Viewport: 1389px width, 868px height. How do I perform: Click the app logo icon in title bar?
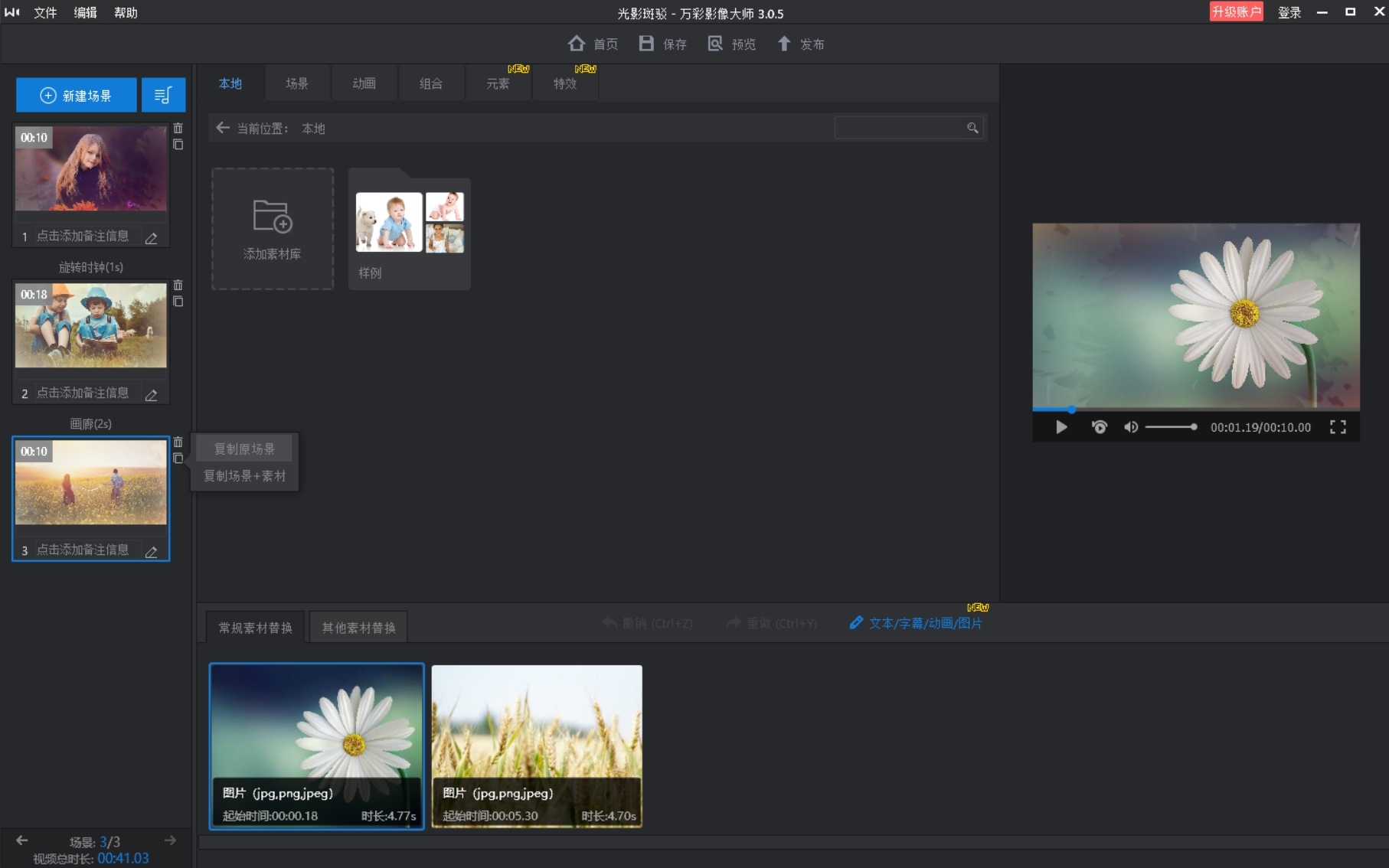12,12
